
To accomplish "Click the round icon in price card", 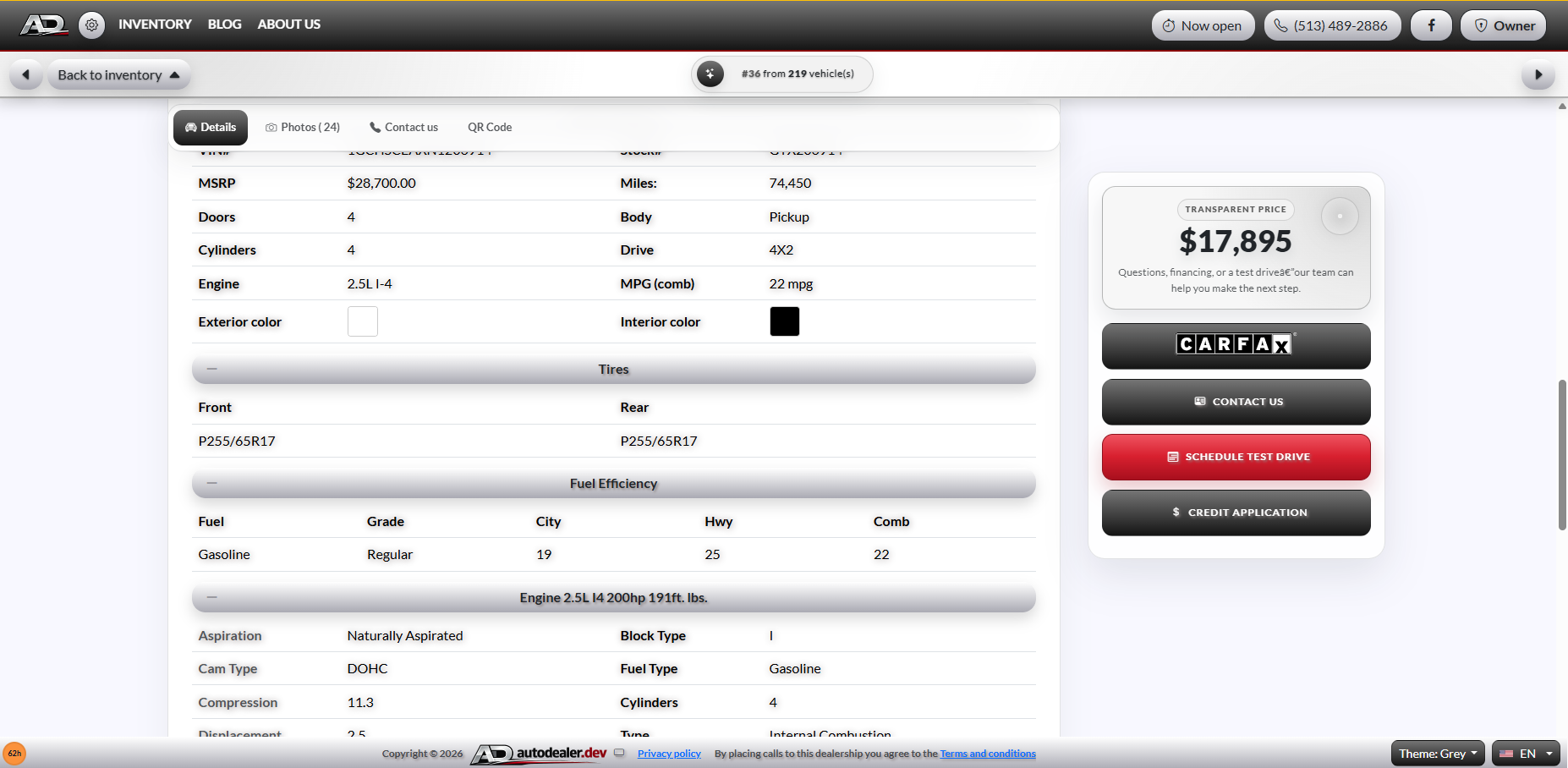I will click(x=1340, y=216).
